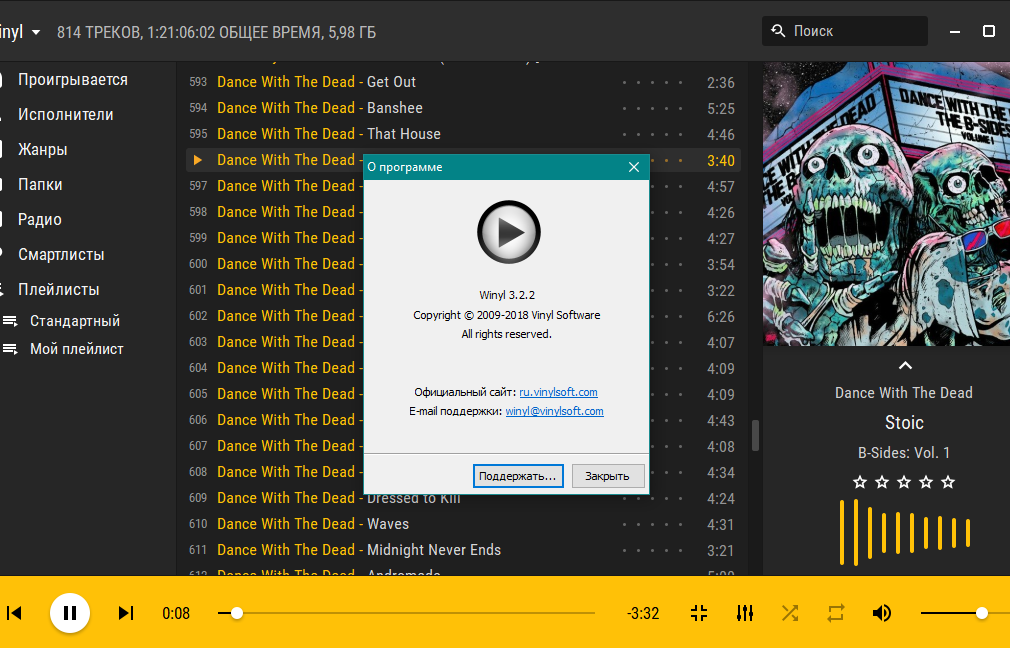The height and width of the screenshot is (648, 1010).
Task: Maximize the Winyl window
Action: 989,31
